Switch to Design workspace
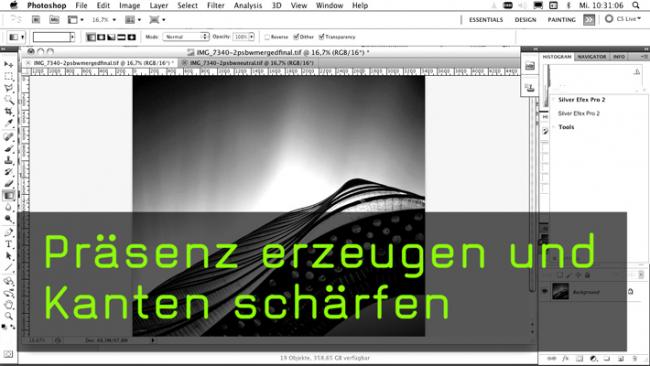 [x=525, y=19]
